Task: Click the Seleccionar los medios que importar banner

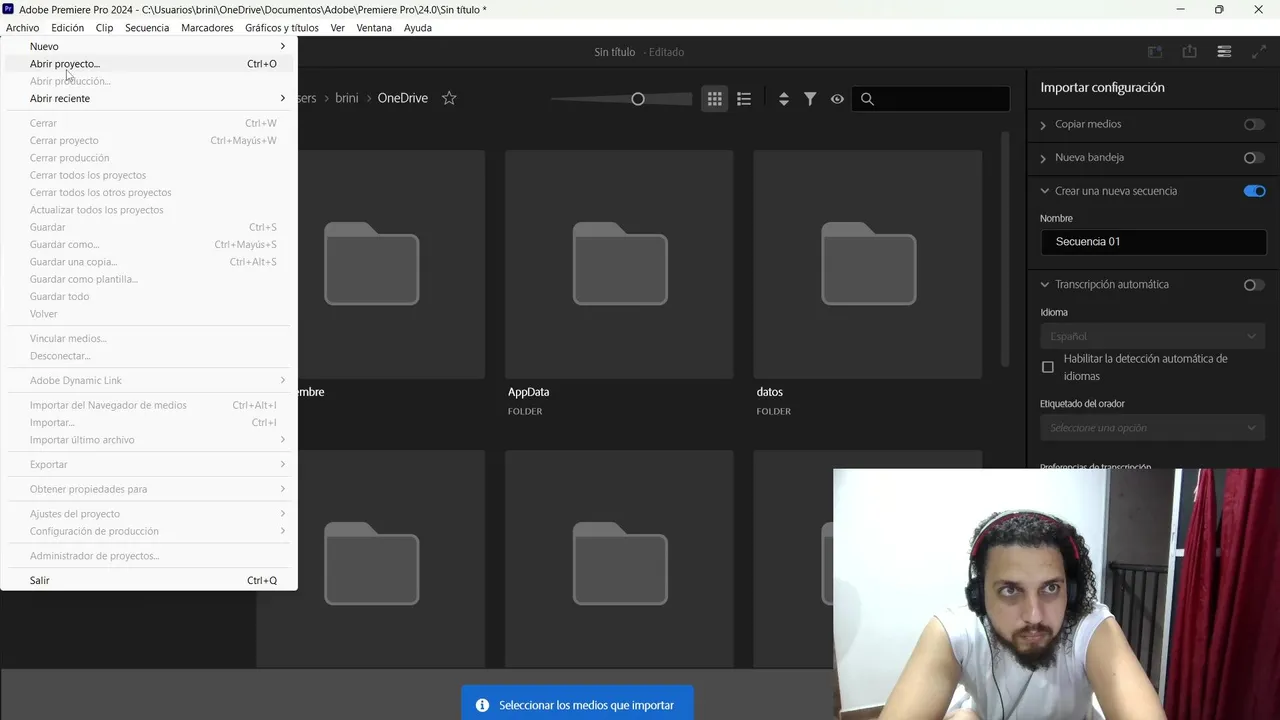Action: click(x=577, y=703)
